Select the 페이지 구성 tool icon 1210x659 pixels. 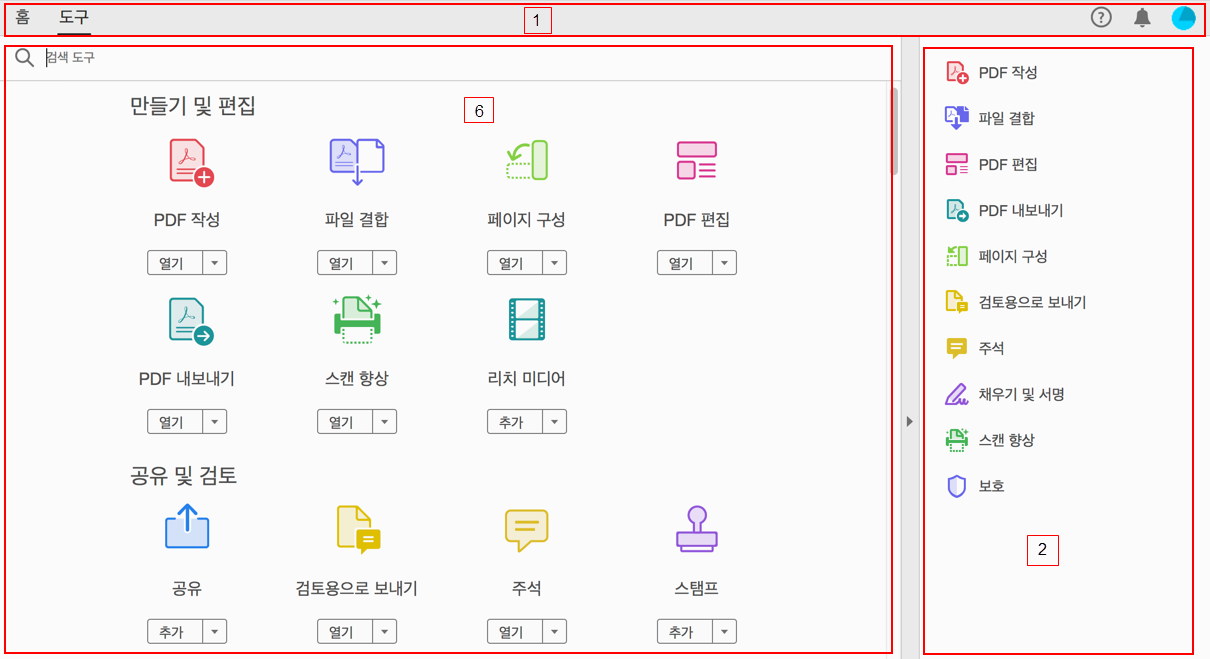click(526, 162)
